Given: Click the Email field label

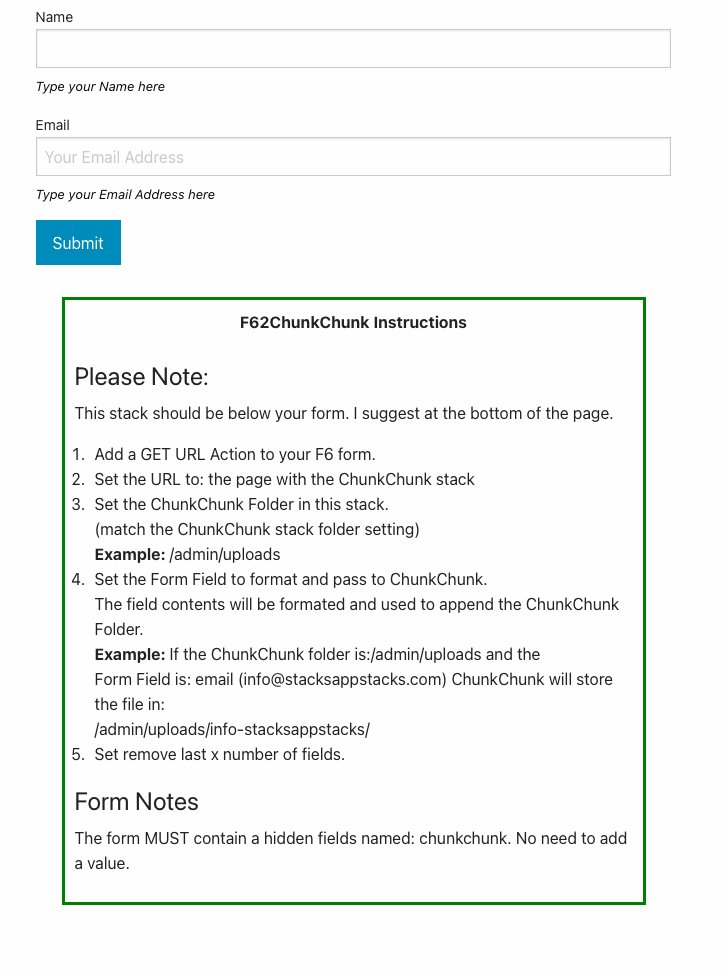Looking at the screenshot, I should [53, 125].
